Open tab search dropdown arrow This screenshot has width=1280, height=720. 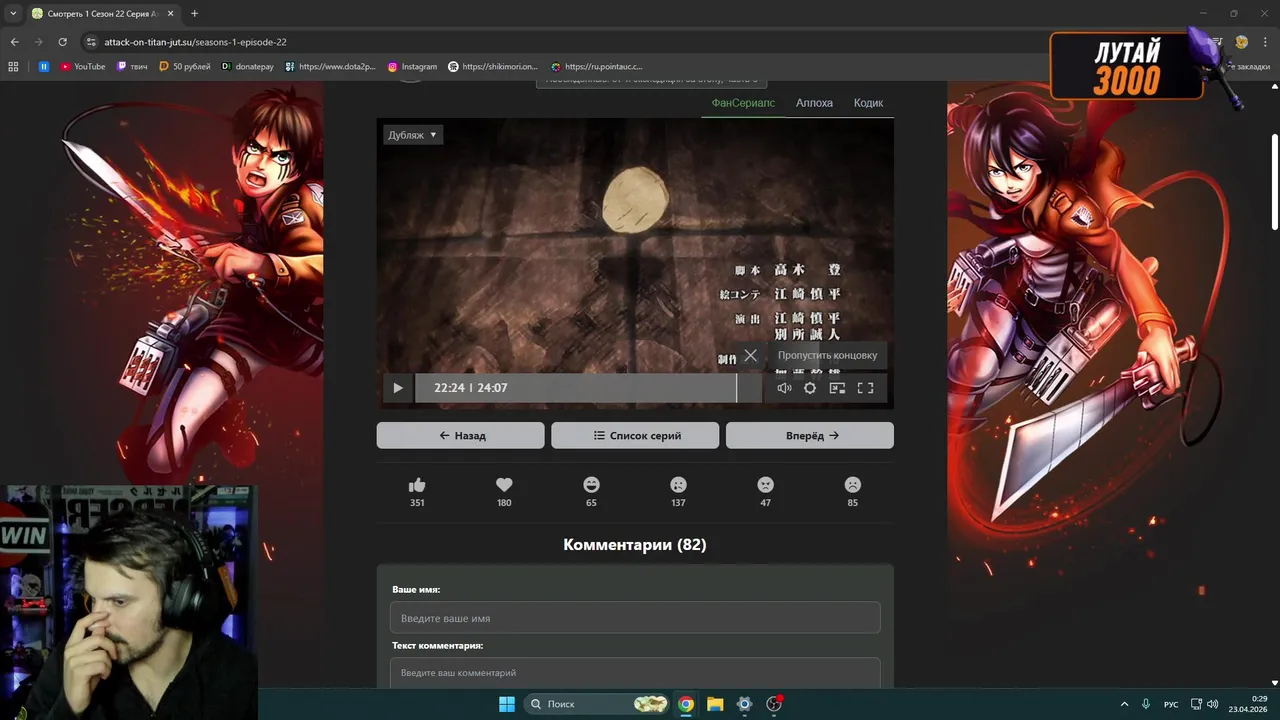[x=13, y=13]
